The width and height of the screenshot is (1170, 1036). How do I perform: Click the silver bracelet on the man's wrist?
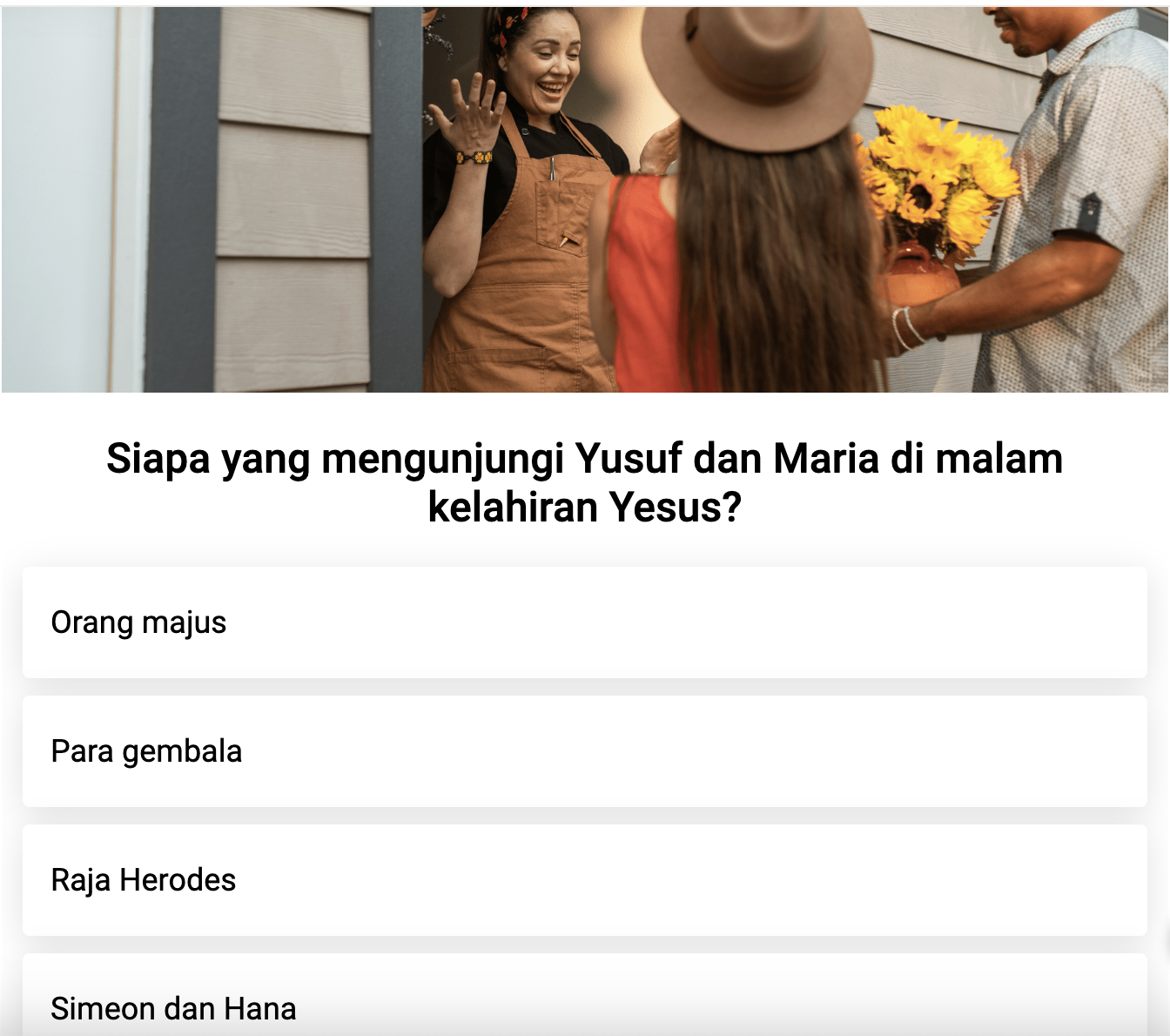(x=906, y=326)
